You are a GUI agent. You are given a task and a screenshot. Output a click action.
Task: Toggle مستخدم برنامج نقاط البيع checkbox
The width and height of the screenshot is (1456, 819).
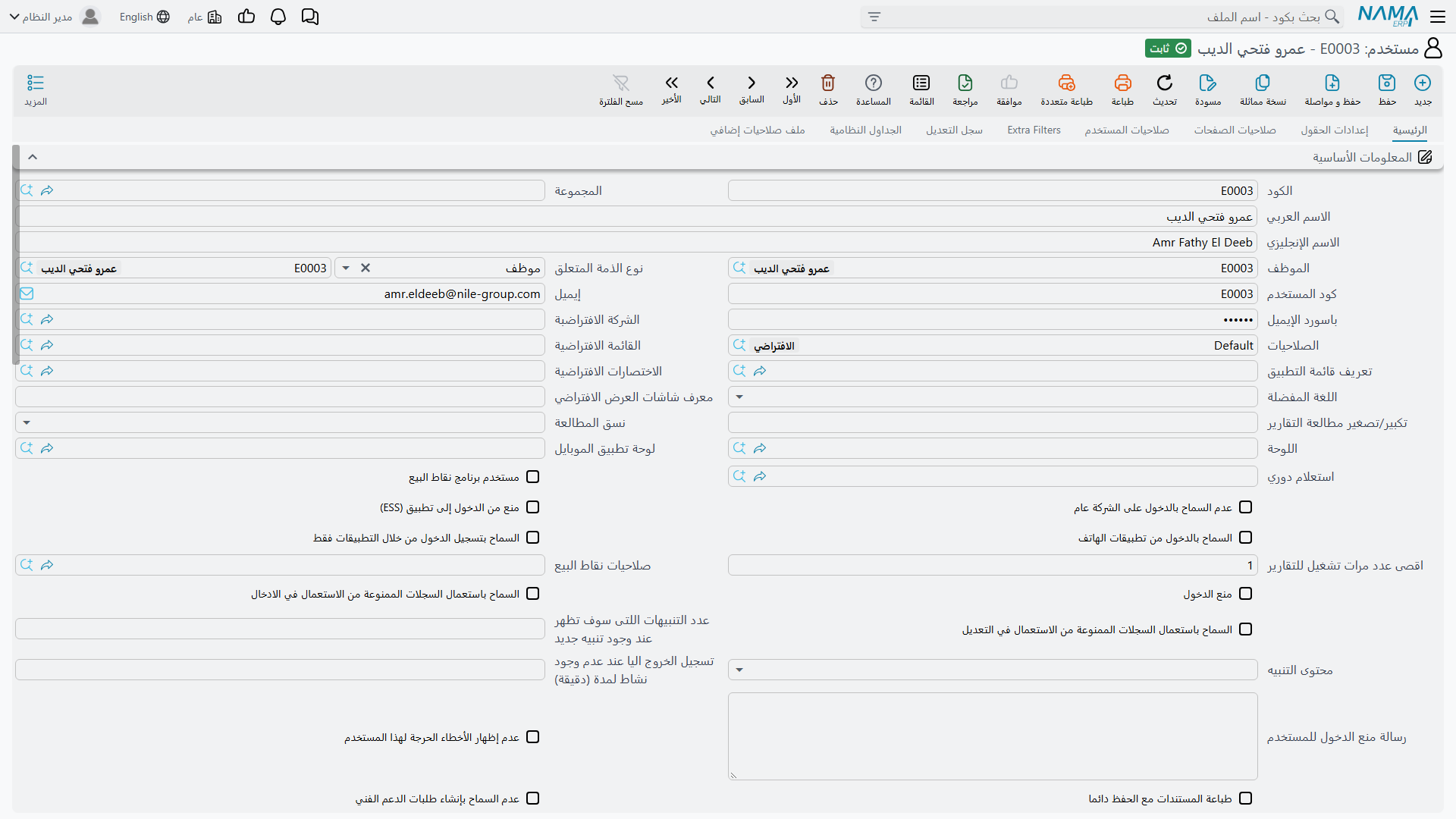(x=533, y=477)
